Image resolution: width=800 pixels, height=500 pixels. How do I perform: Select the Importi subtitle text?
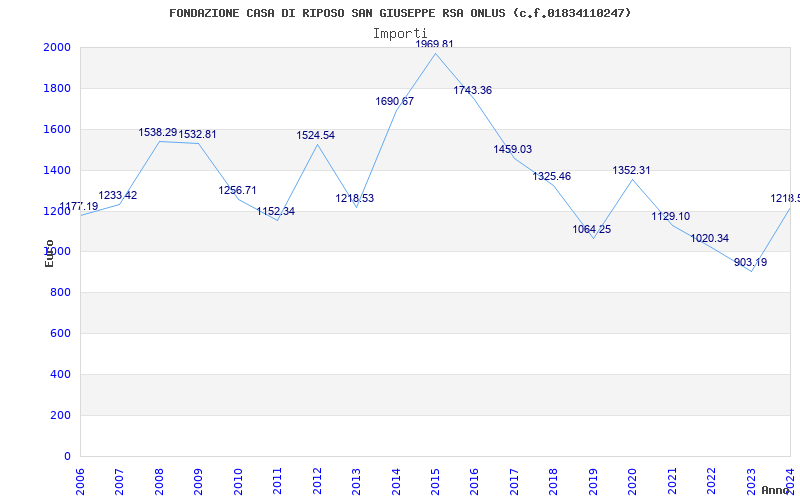click(400, 33)
